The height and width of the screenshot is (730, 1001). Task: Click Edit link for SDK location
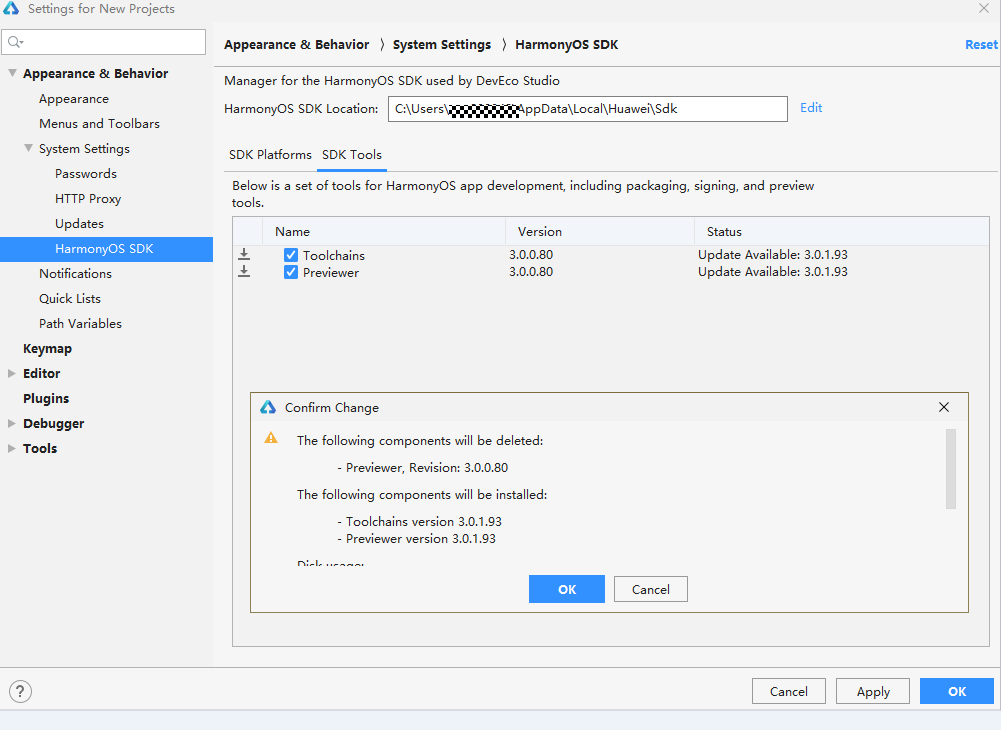coord(811,108)
